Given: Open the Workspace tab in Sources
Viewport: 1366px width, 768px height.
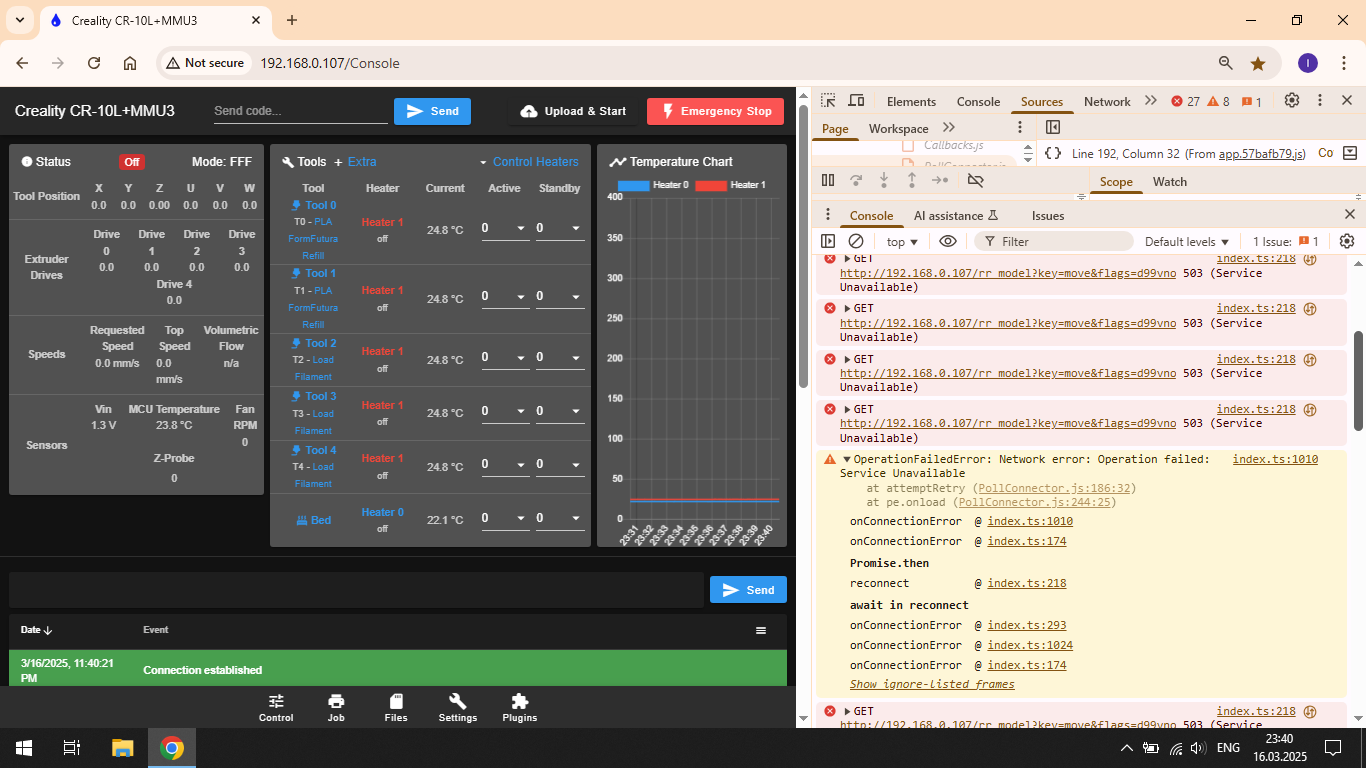Looking at the screenshot, I should (x=898, y=129).
